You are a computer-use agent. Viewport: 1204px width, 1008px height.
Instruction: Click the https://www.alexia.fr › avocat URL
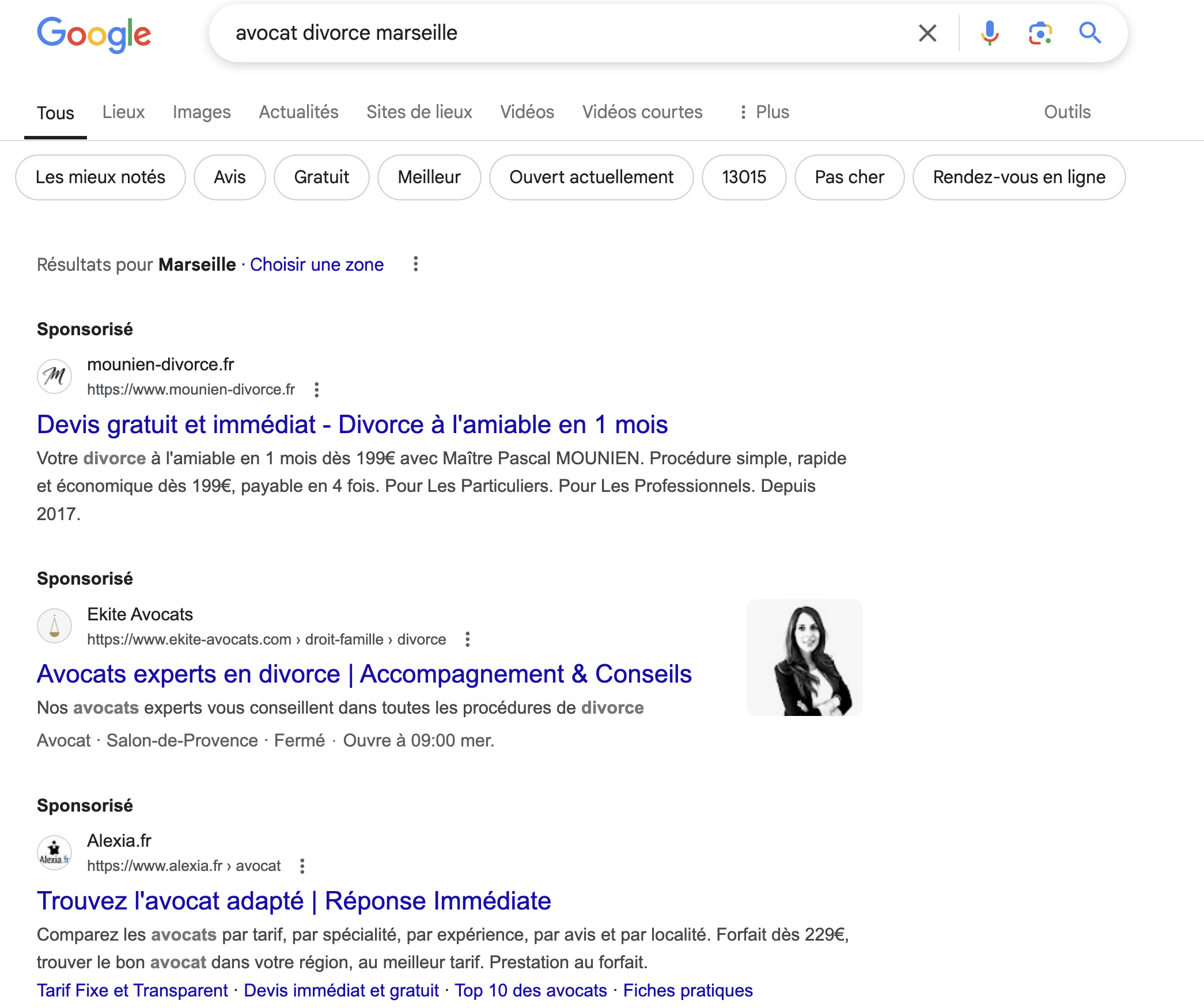[184, 866]
